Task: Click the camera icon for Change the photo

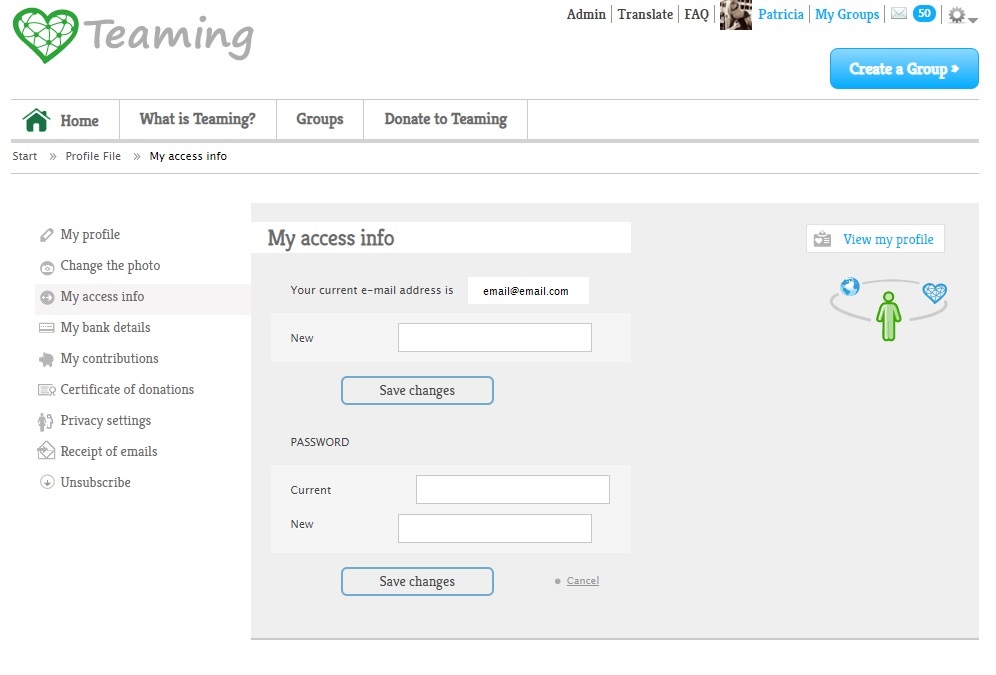Action: click(x=47, y=266)
